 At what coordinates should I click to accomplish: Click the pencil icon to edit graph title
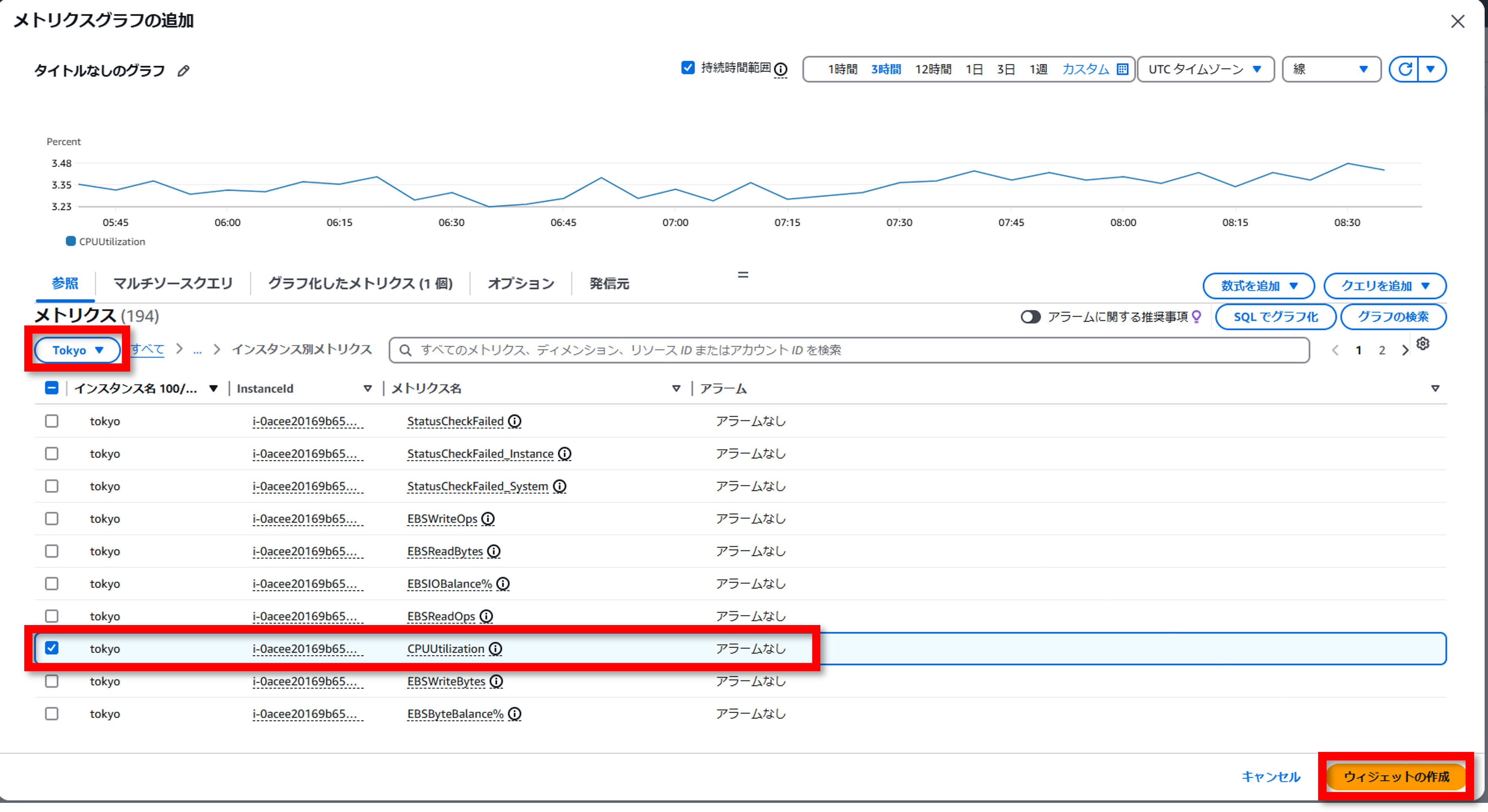click(x=183, y=70)
